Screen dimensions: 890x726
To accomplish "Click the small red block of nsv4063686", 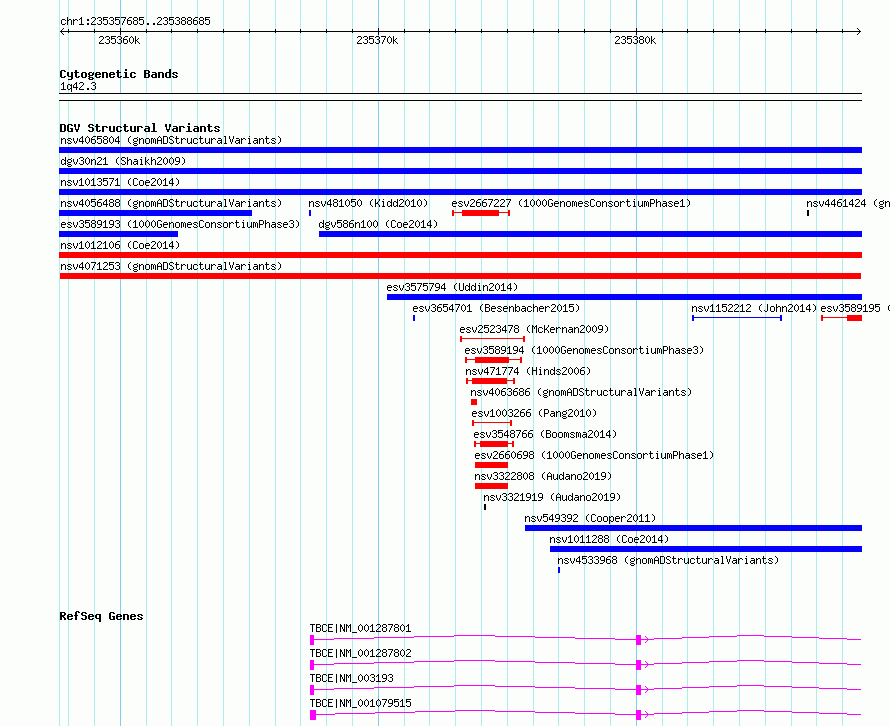I will click(474, 402).
